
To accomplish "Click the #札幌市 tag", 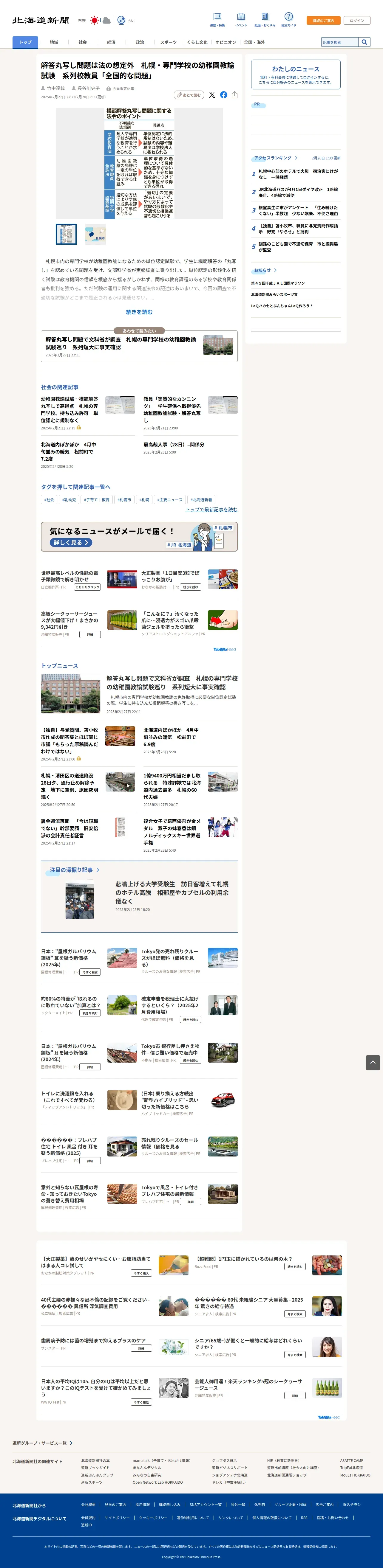I will click(x=124, y=500).
